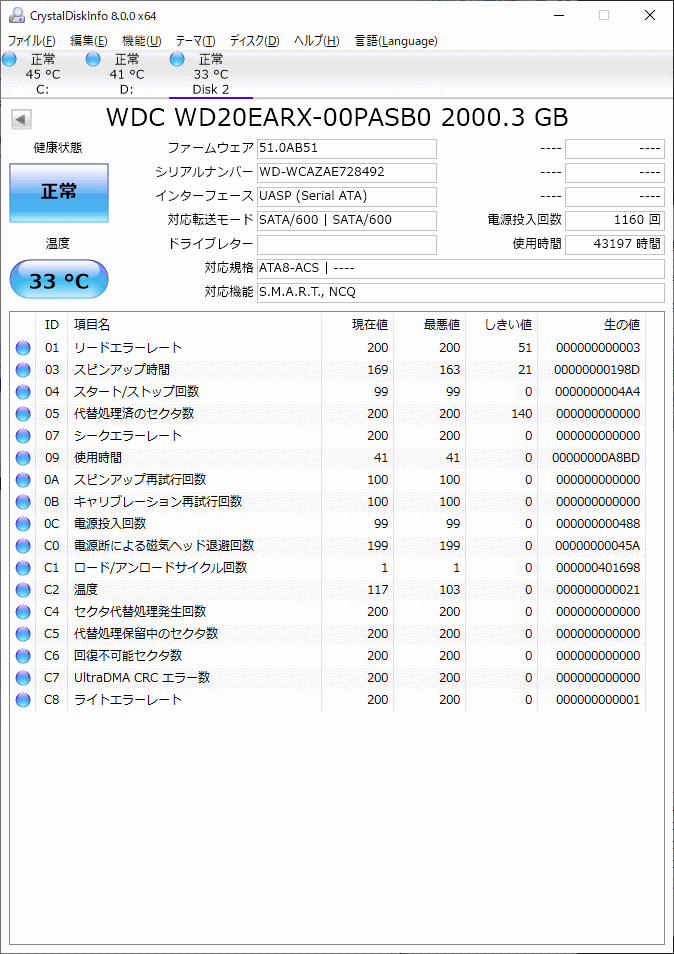Open the ファイル(F) menu
The height and width of the screenshot is (954, 674).
(x=32, y=41)
